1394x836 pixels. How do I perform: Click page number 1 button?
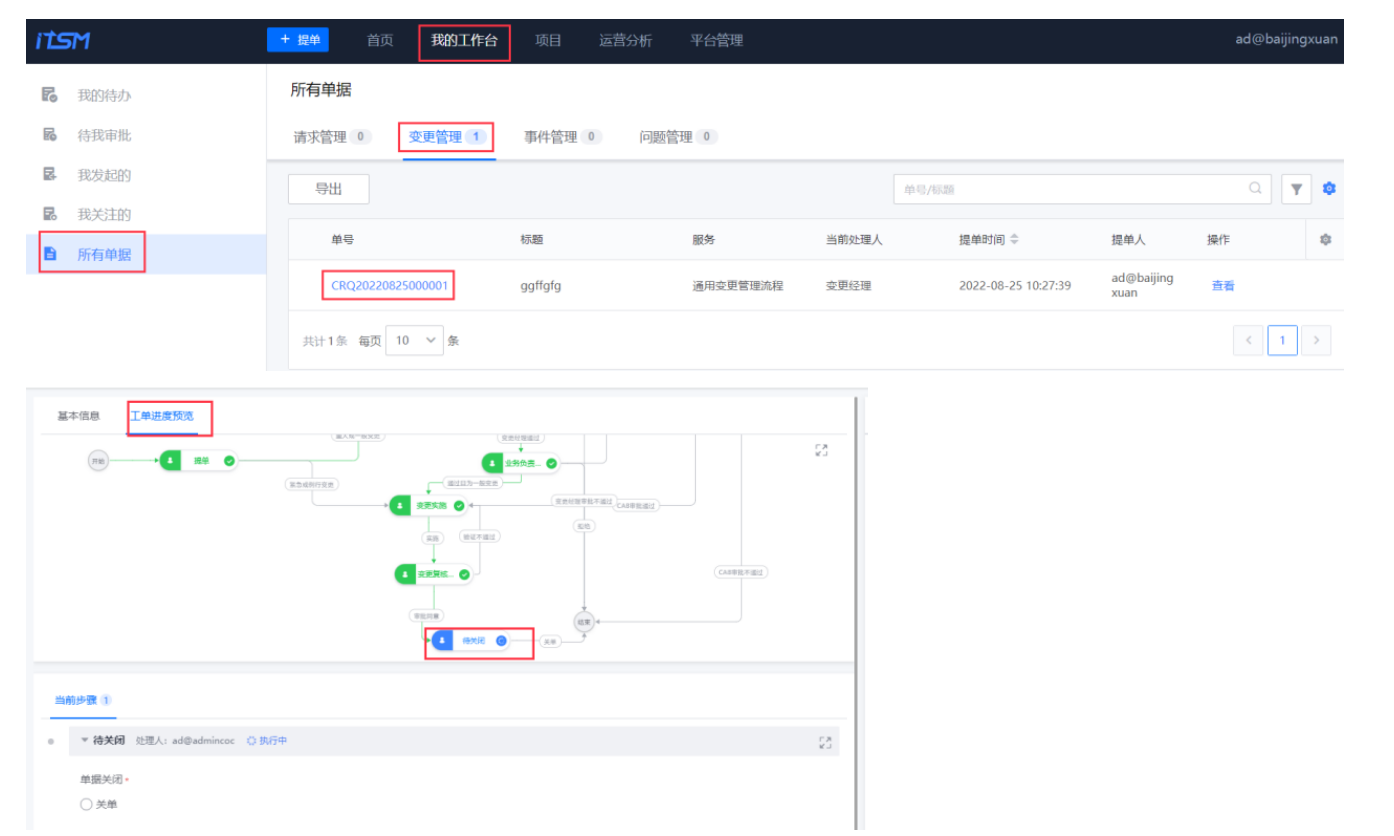click(x=1282, y=341)
